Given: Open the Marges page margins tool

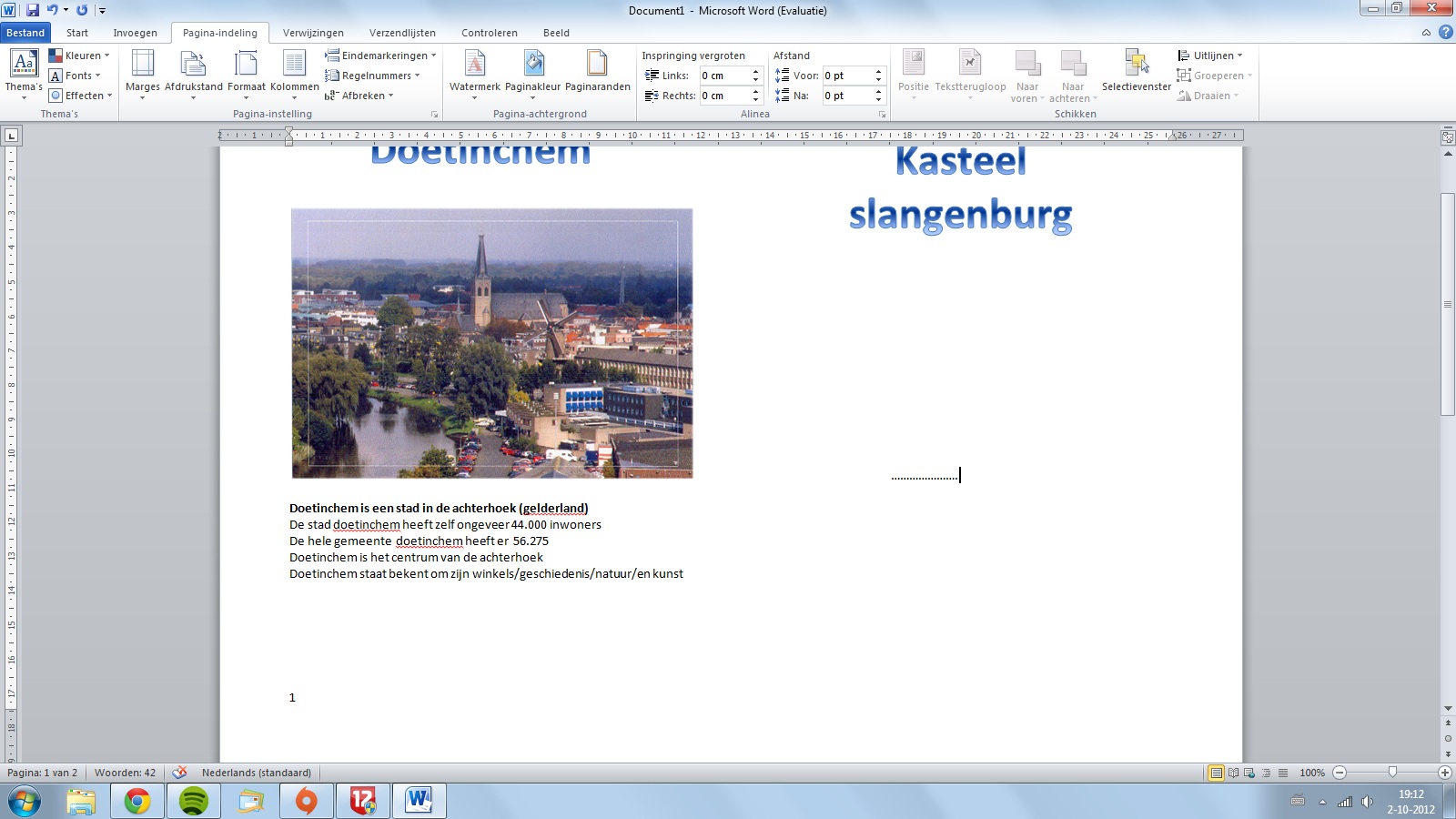Looking at the screenshot, I should click(142, 73).
